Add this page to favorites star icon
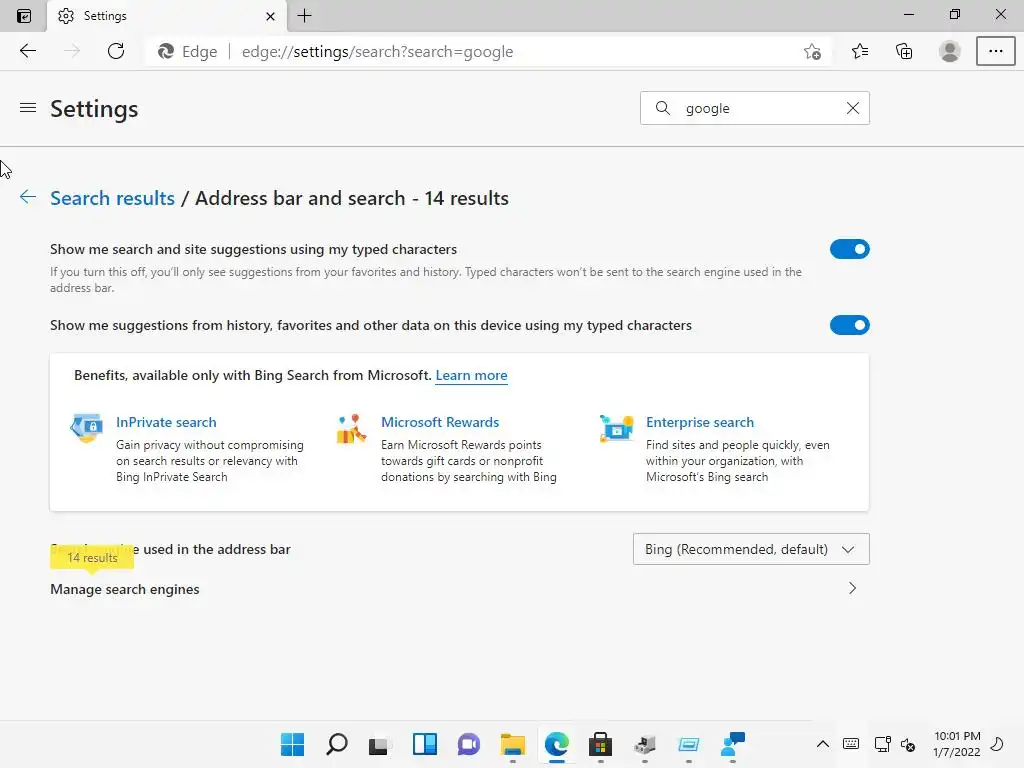Screen dimensions: 1024x768 click(x=812, y=52)
